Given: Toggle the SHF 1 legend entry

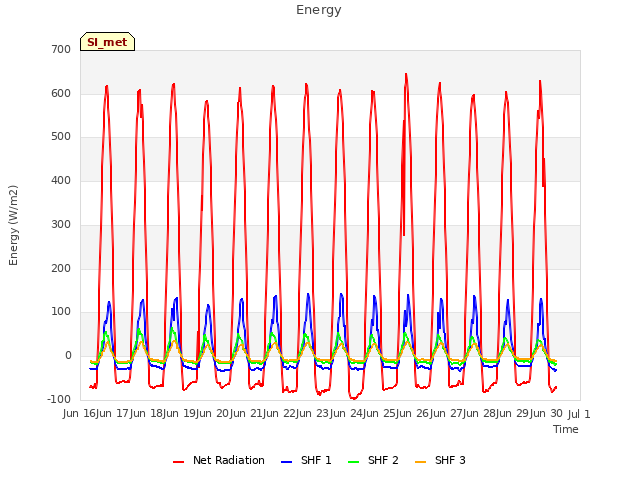Looking at the screenshot, I should click(x=306, y=460).
